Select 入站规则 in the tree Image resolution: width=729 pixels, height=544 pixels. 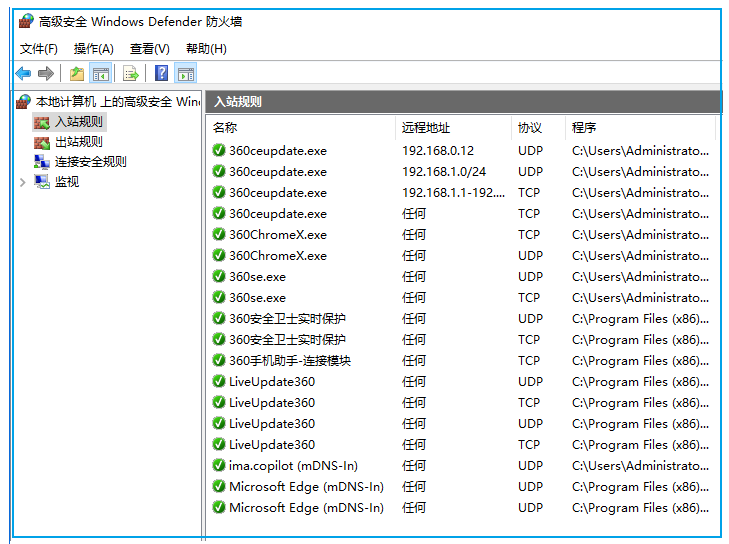[x=79, y=122]
